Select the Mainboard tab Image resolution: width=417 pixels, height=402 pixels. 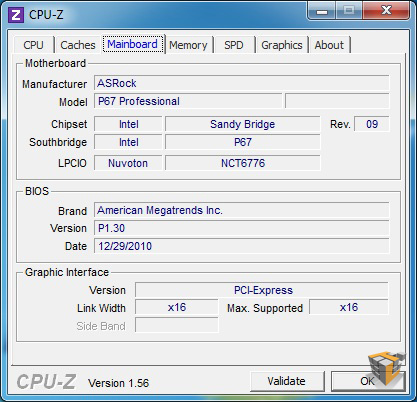pyautogui.click(x=133, y=44)
